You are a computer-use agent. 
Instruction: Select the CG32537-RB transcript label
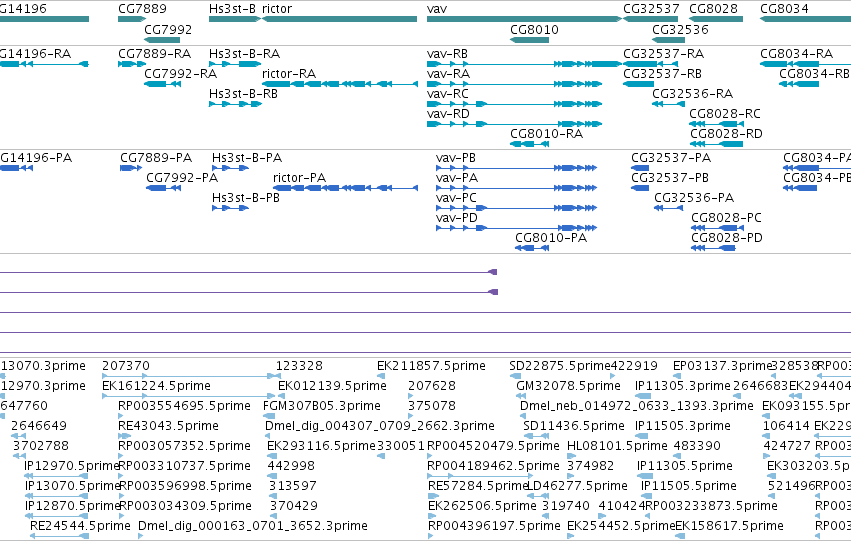click(662, 74)
